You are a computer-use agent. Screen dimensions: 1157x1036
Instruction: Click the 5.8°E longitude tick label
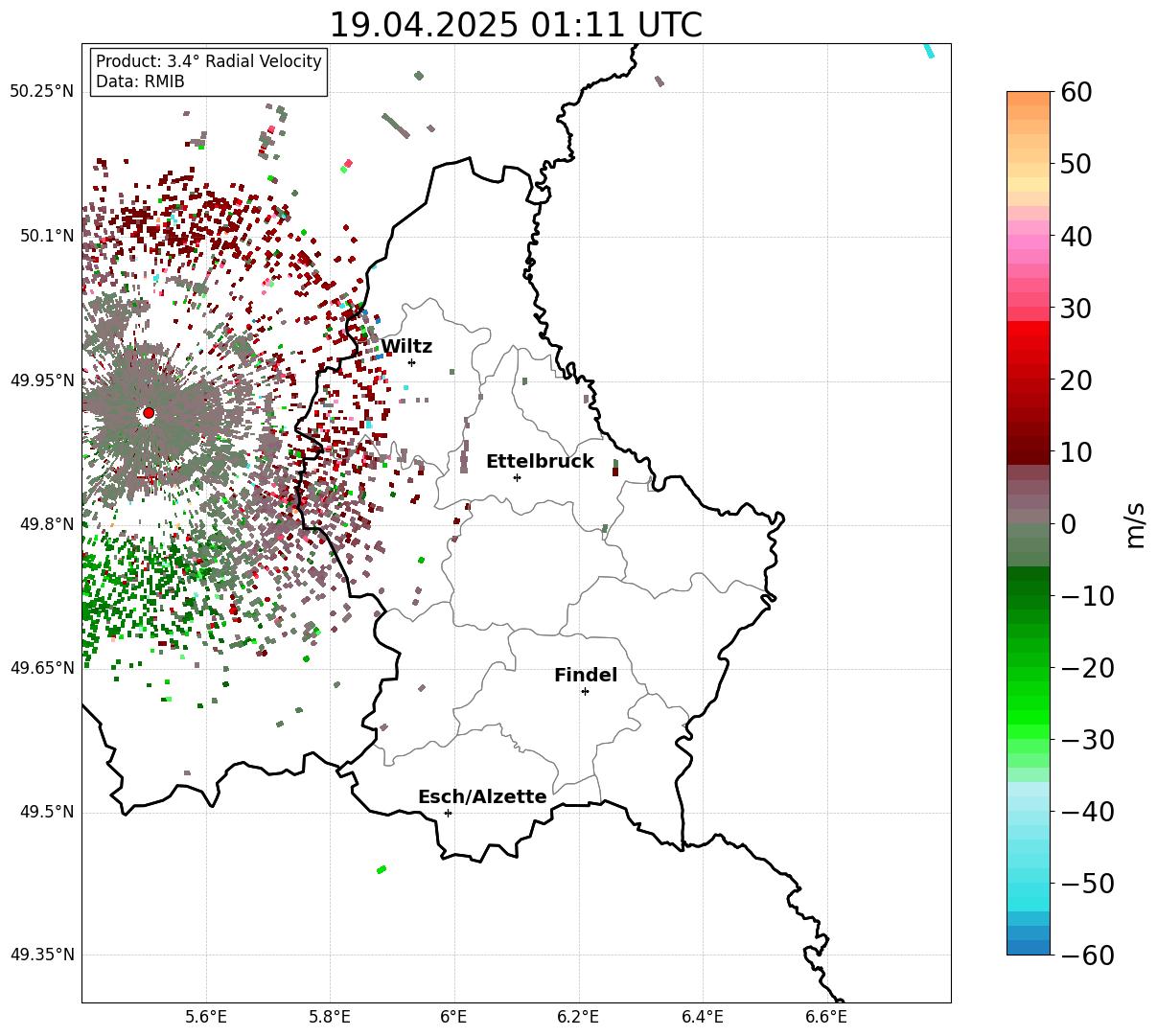[x=331, y=1017]
